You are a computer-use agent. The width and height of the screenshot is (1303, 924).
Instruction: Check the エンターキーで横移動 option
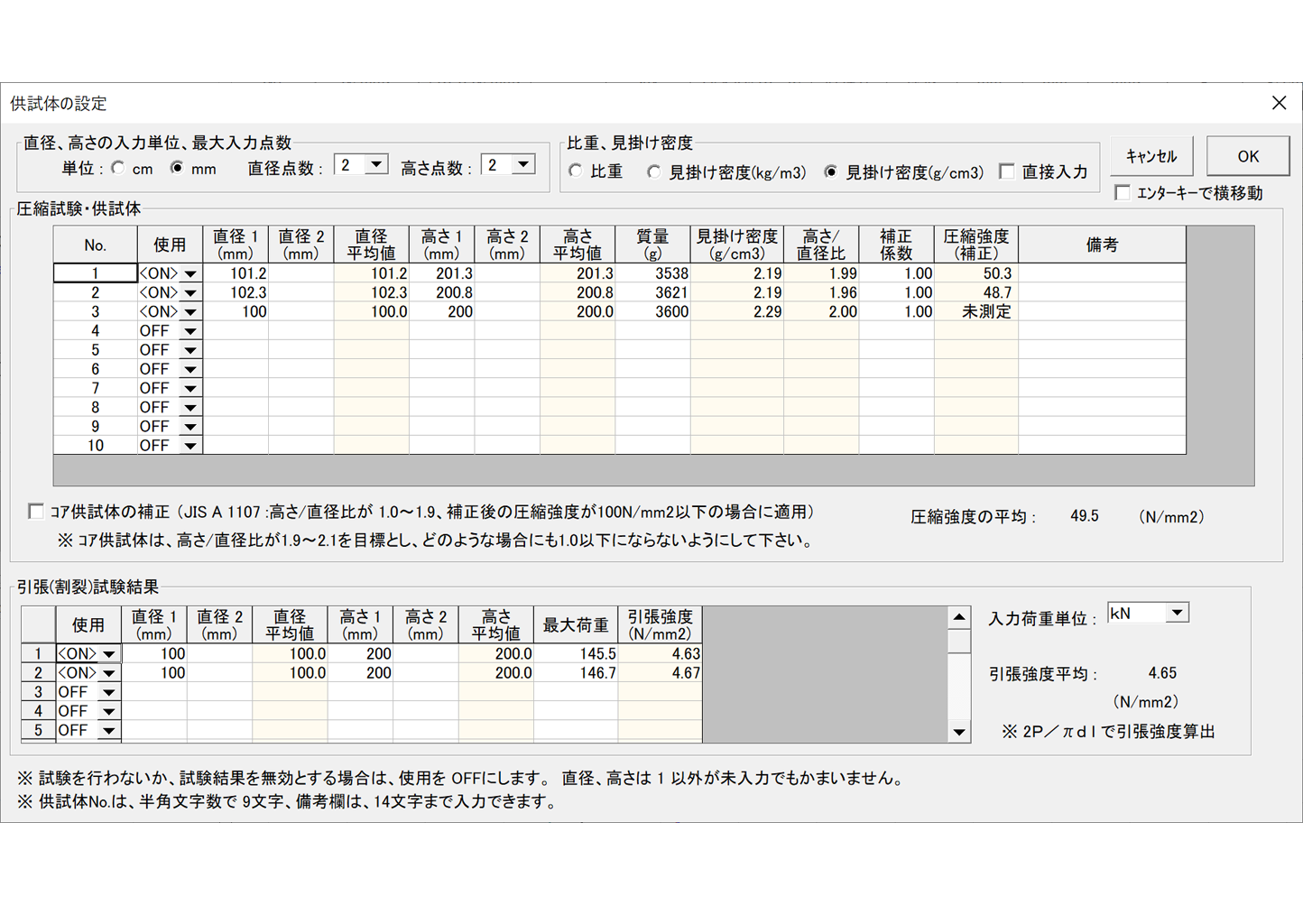coord(1123,191)
